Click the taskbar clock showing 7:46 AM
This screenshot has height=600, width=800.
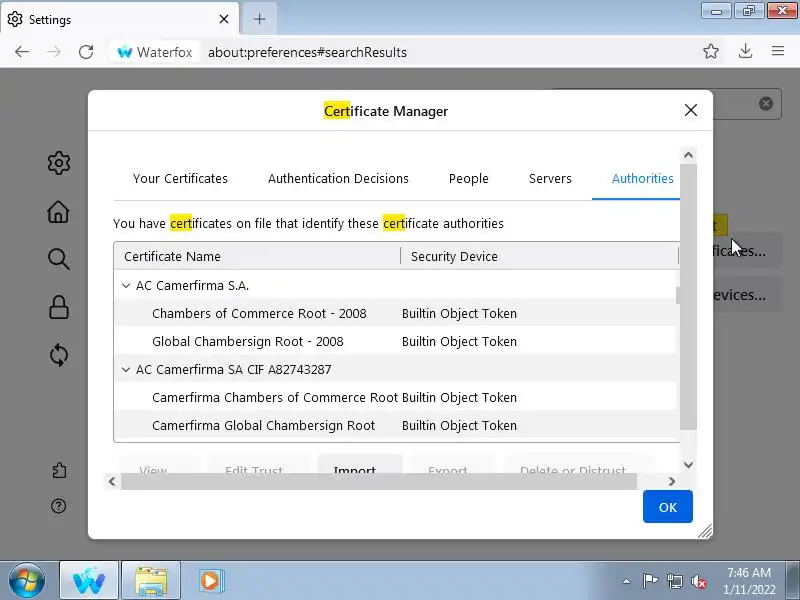(749, 581)
